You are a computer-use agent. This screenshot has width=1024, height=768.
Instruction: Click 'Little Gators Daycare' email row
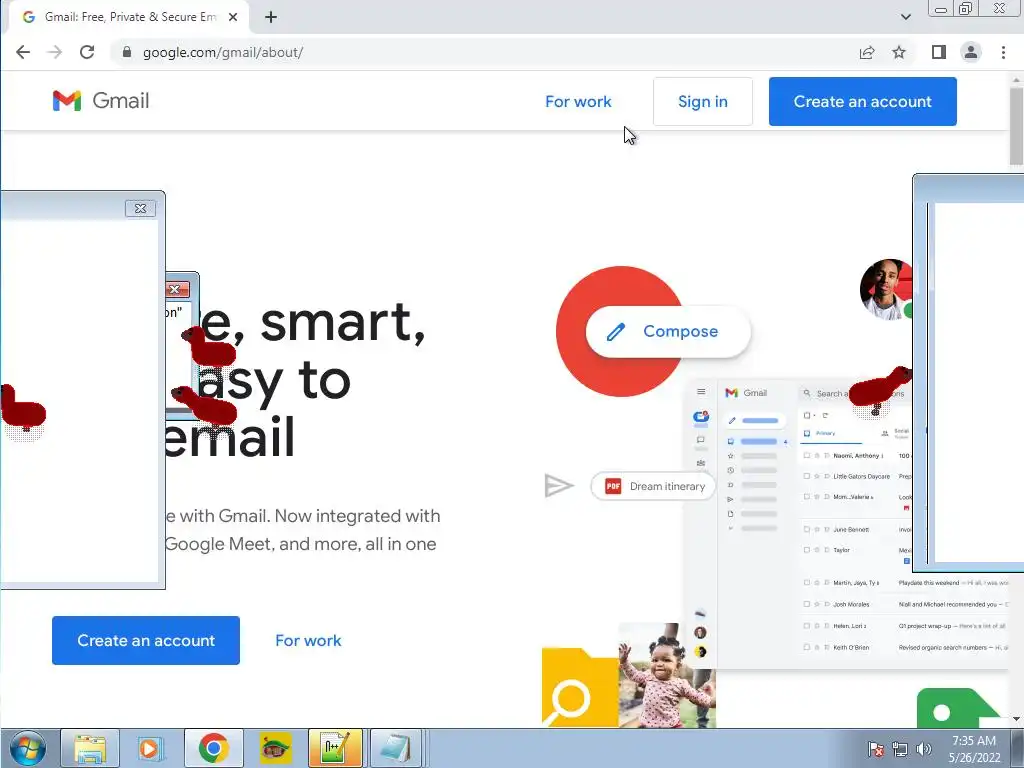(856, 476)
